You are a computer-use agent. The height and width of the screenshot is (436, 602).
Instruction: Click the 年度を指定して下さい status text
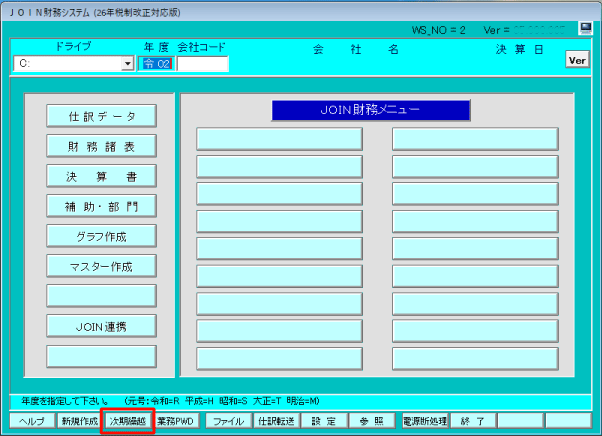[x=65, y=401]
